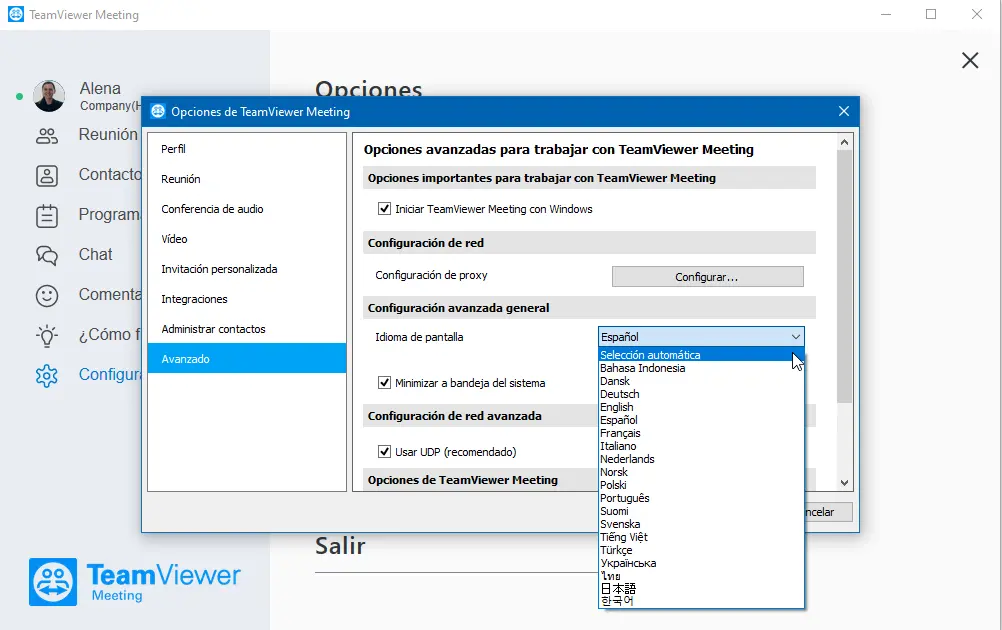Click the vertical scrollbar thumb in options panel
The width and height of the screenshot is (1002, 630).
(x=844, y=277)
